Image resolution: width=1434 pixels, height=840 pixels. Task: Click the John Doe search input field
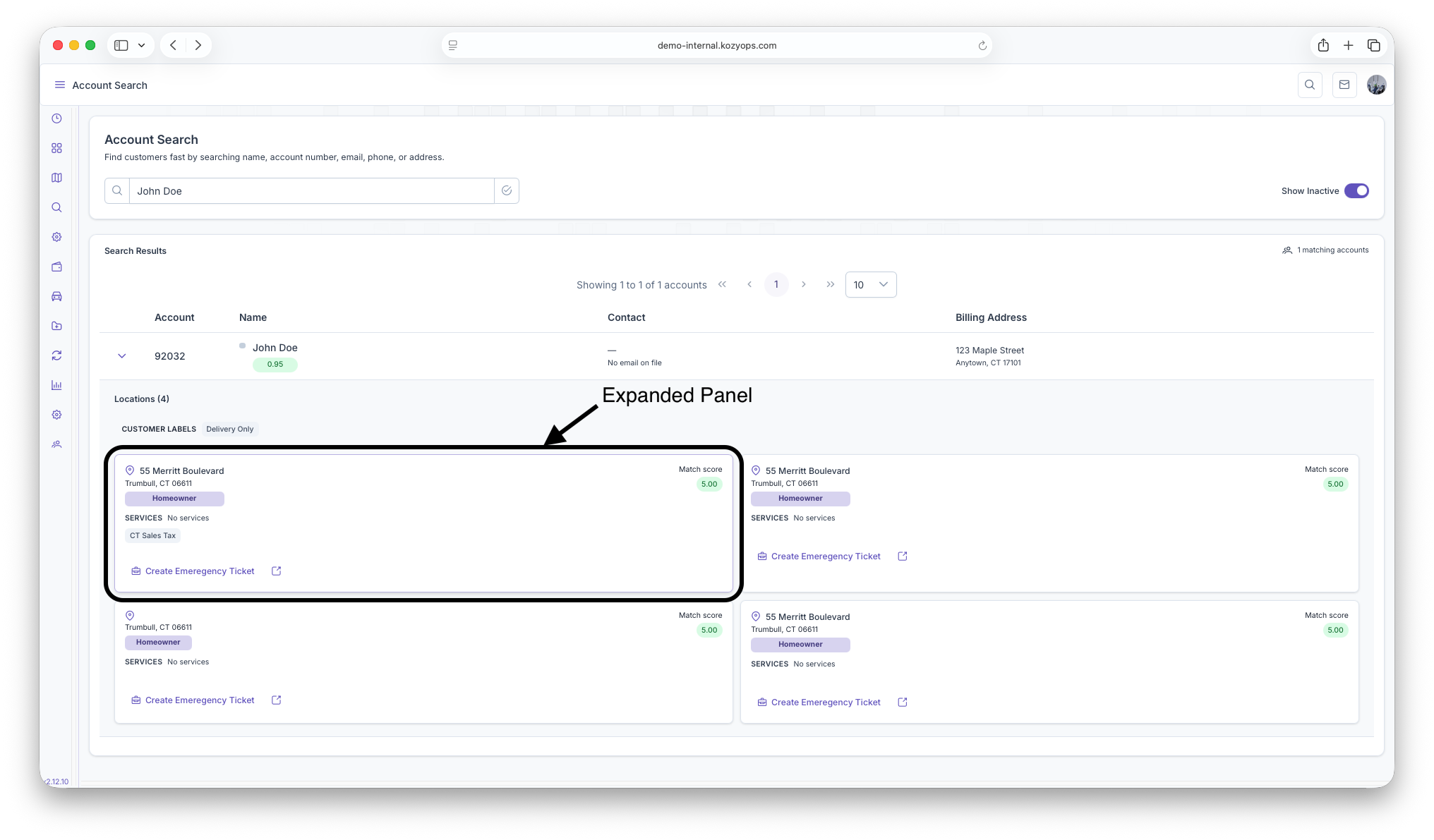coord(311,190)
